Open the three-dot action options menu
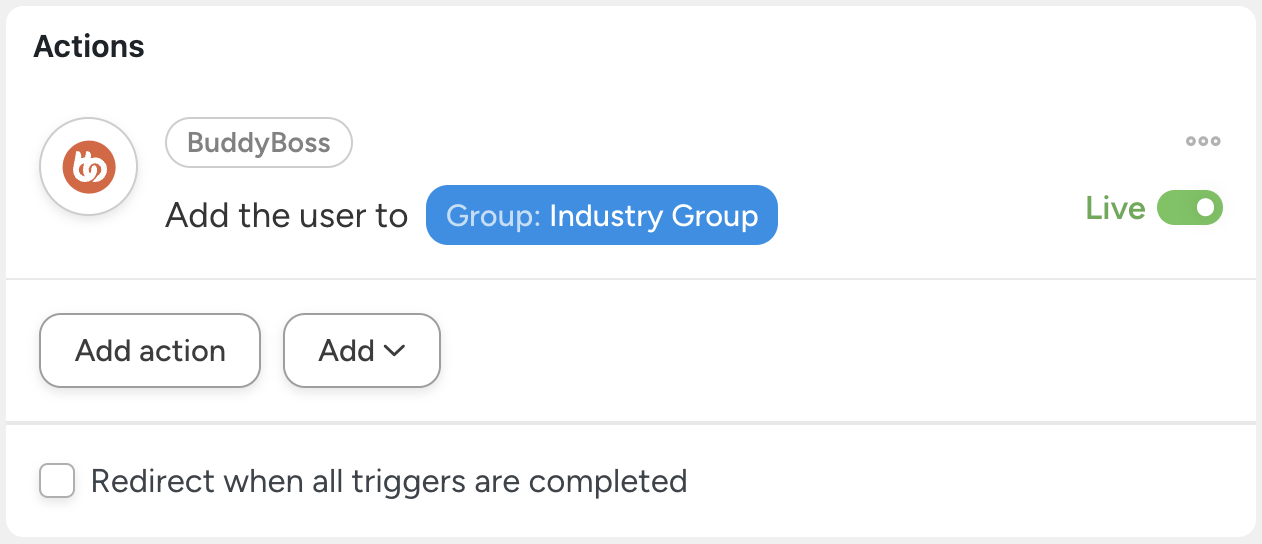This screenshot has height=544, width=1262. coord(1203,141)
